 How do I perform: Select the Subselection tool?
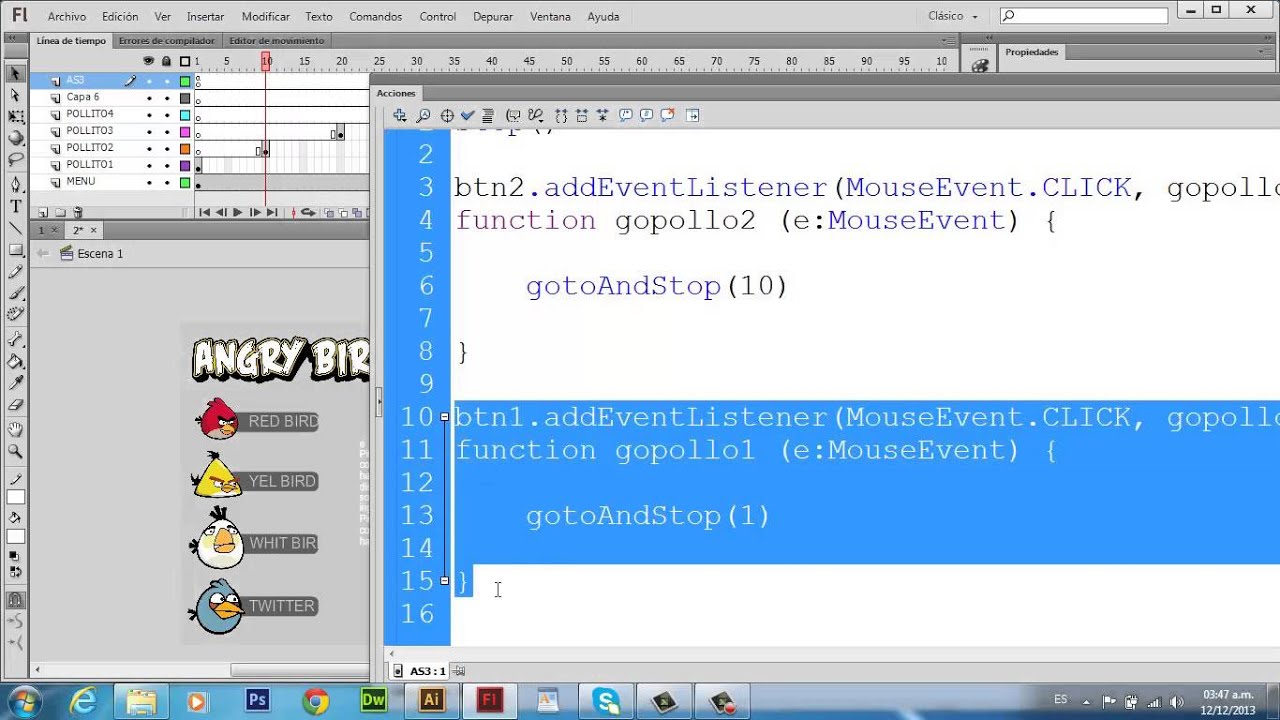15,95
